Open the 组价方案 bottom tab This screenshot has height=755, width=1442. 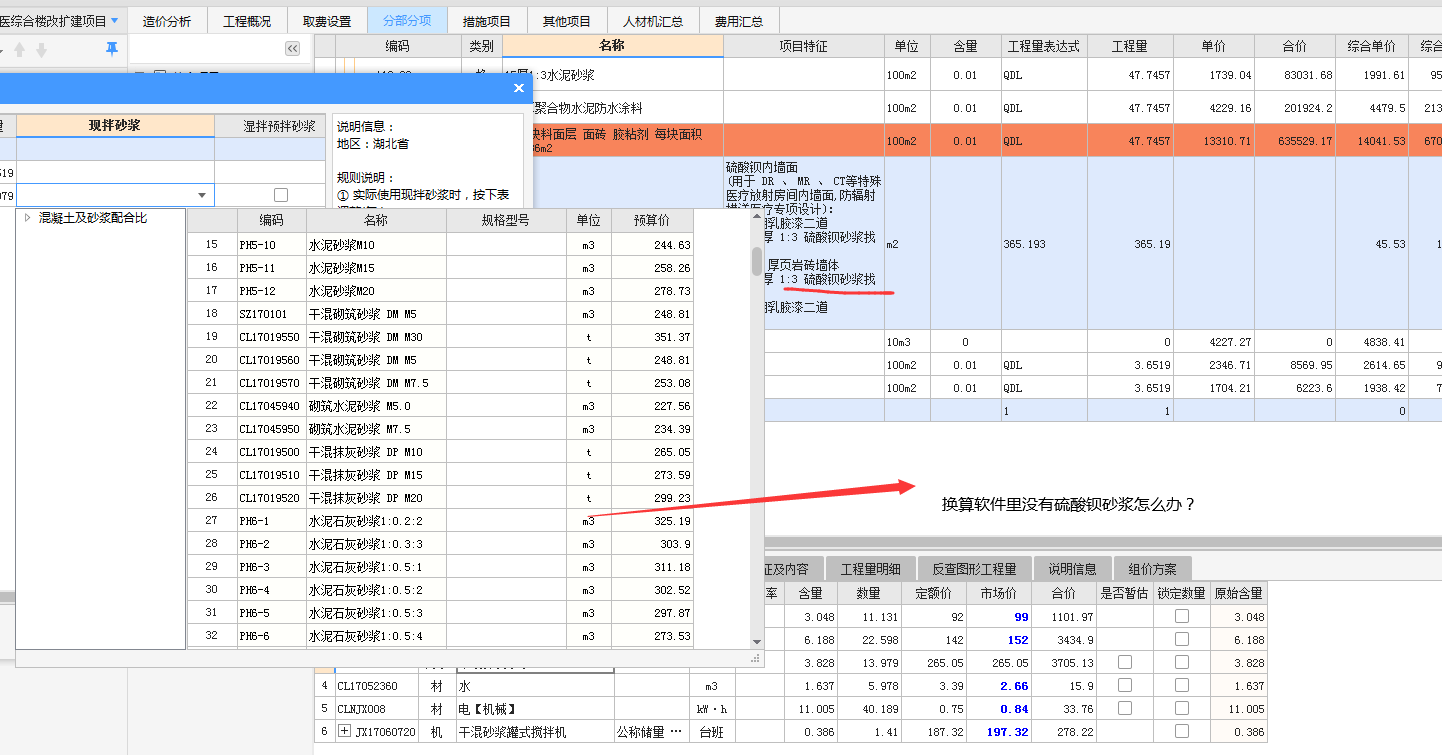pyautogui.click(x=1152, y=569)
